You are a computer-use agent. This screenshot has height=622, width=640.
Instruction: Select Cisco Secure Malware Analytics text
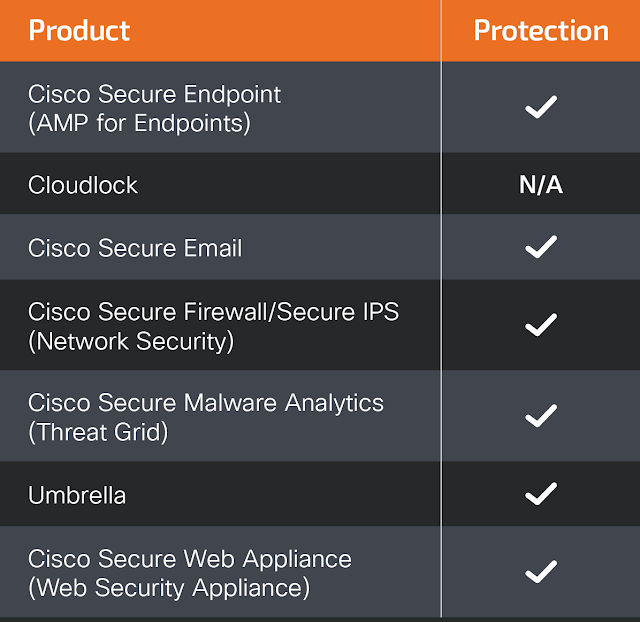[206, 403]
